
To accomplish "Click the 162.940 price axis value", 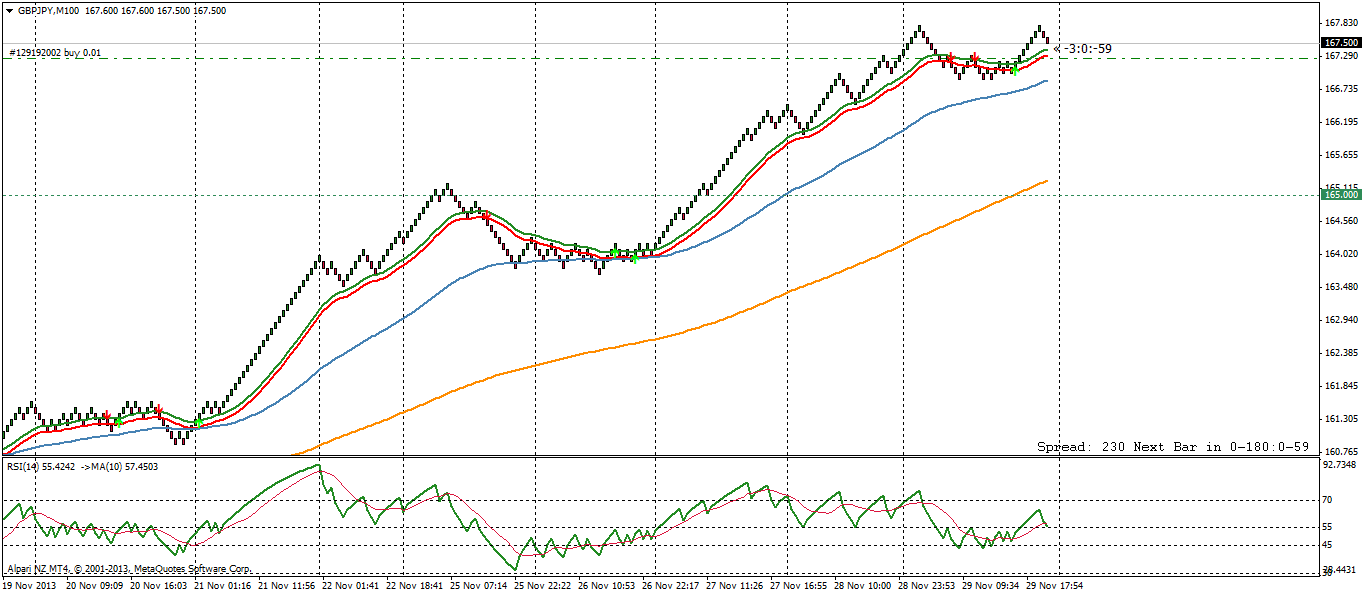I will (1340, 320).
